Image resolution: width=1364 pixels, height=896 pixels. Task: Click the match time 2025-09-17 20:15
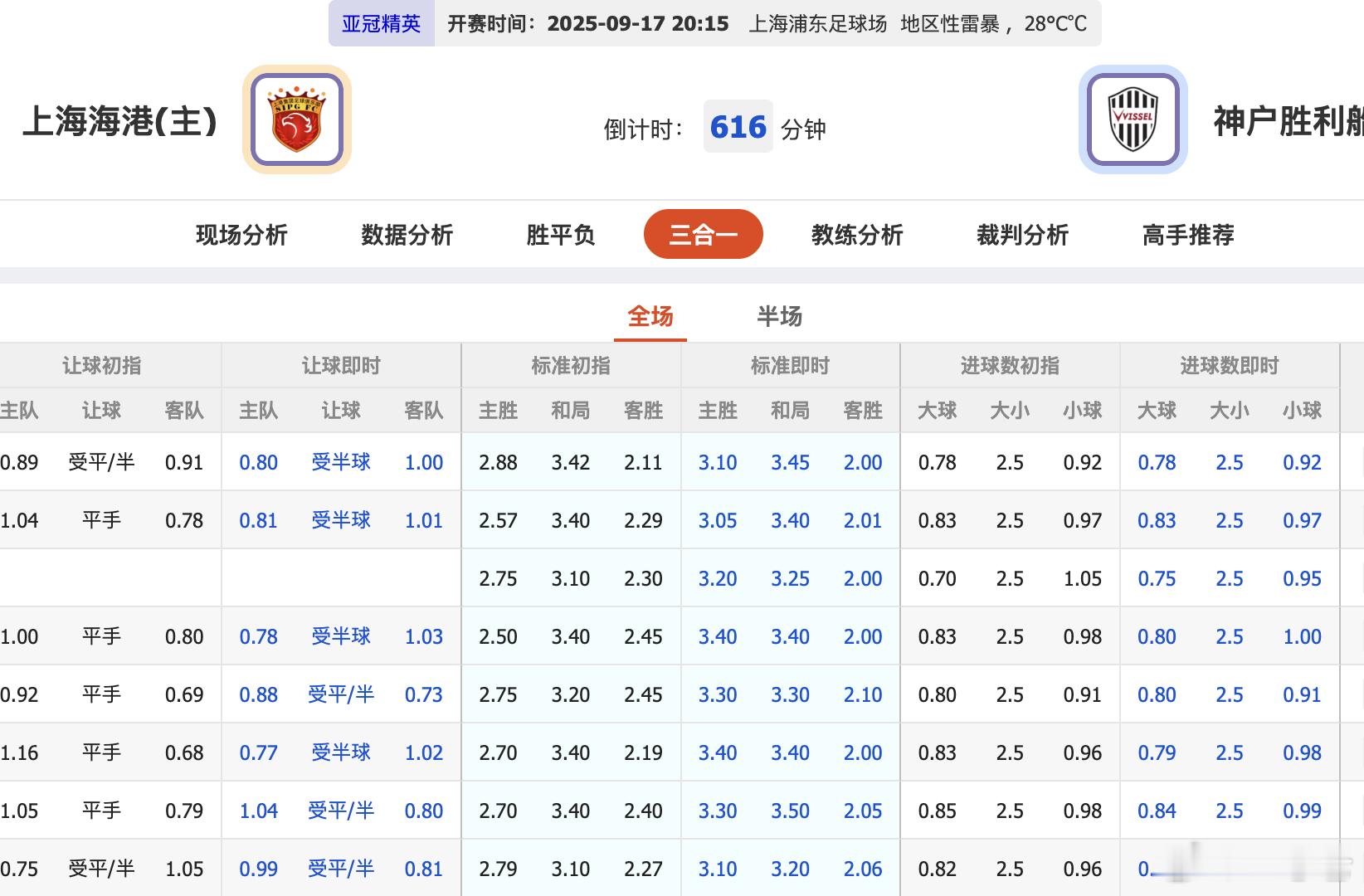pyautogui.click(x=638, y=23)
